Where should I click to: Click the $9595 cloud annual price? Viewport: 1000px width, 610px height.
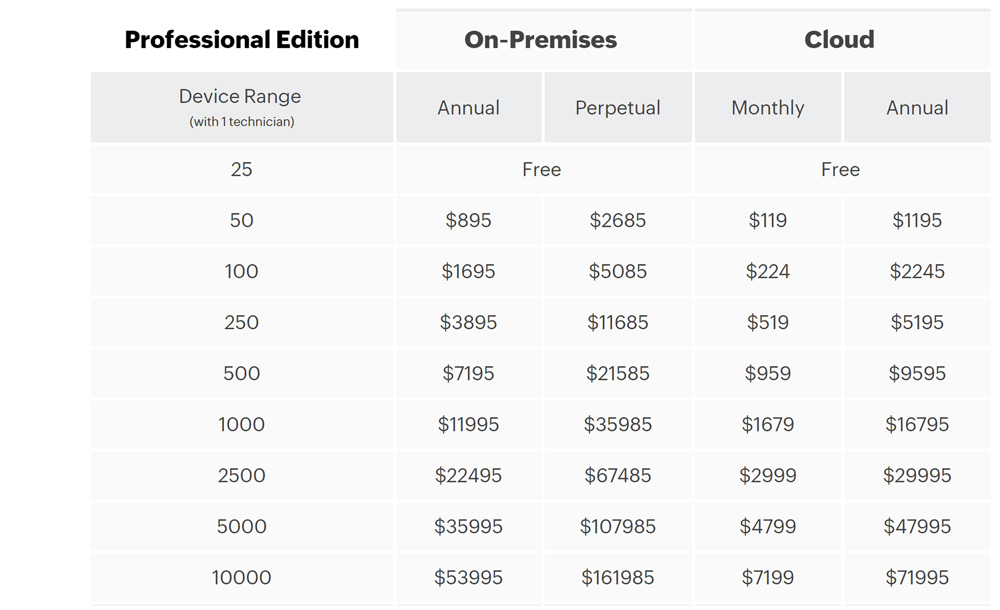coord(917,374)
